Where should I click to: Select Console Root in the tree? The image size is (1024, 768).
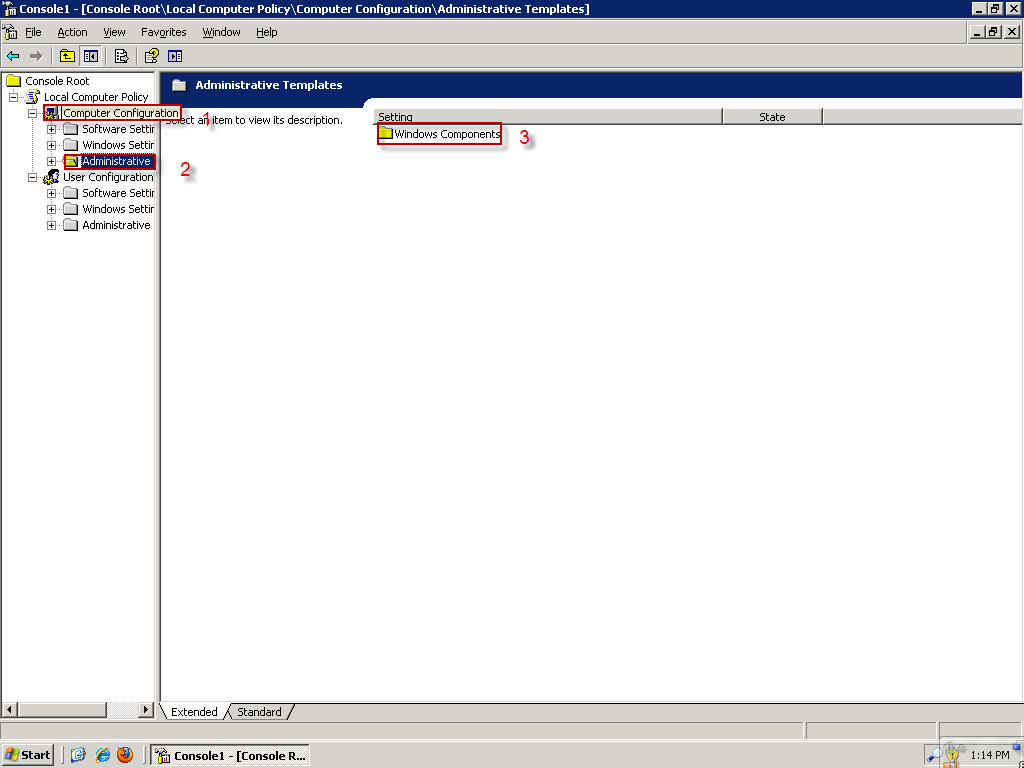57,81
